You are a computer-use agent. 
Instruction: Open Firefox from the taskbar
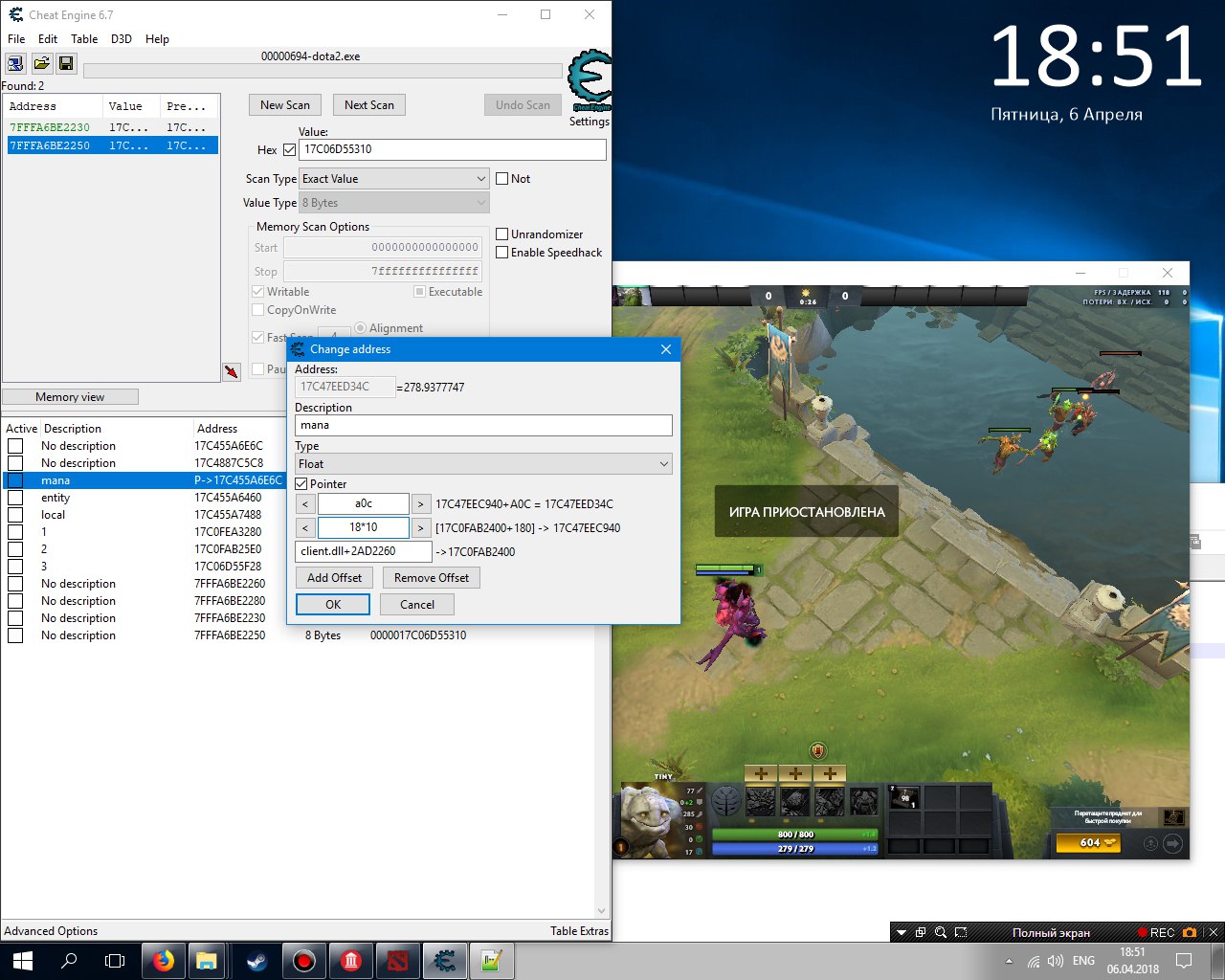click(x=164, y=961)
